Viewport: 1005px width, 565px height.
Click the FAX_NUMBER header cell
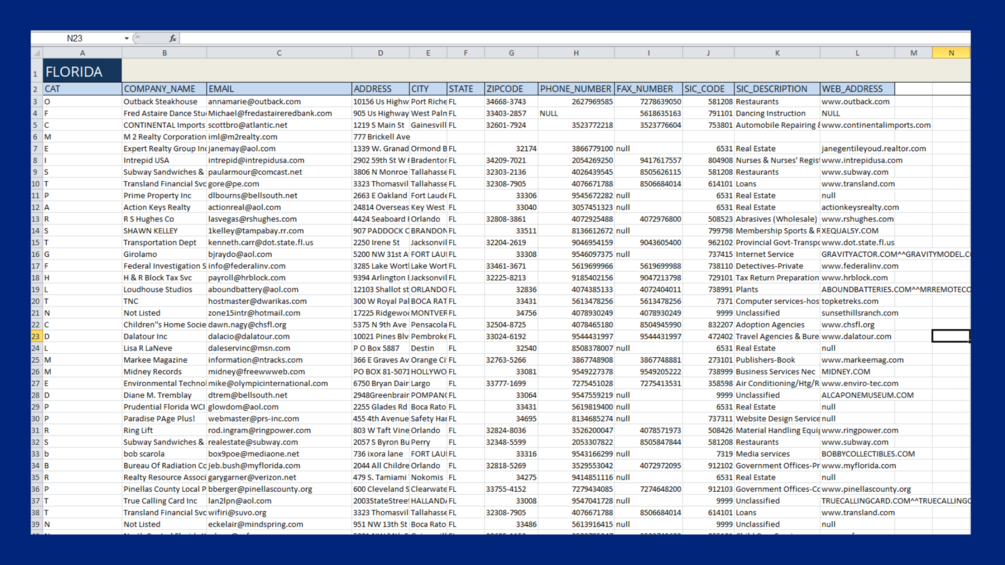648,89
